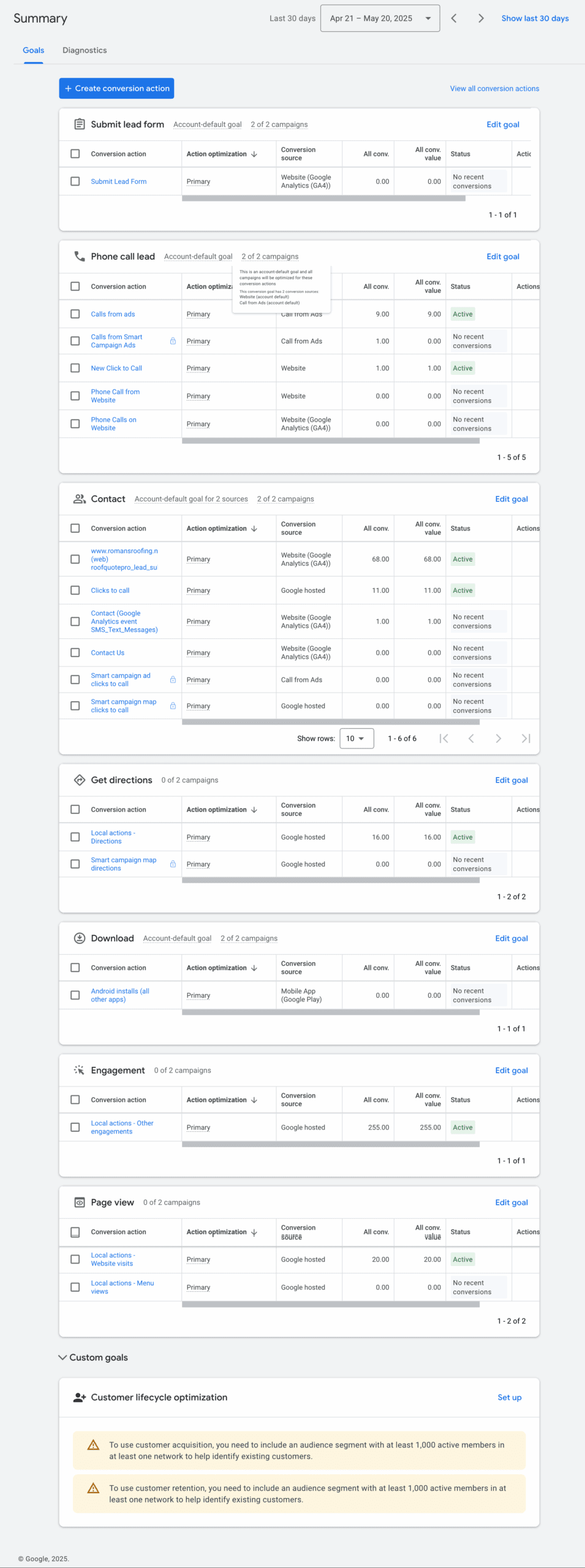Select all rows in Contact table header checkbox
This screenshot has height=1568, width=585.
pos(75,529)
